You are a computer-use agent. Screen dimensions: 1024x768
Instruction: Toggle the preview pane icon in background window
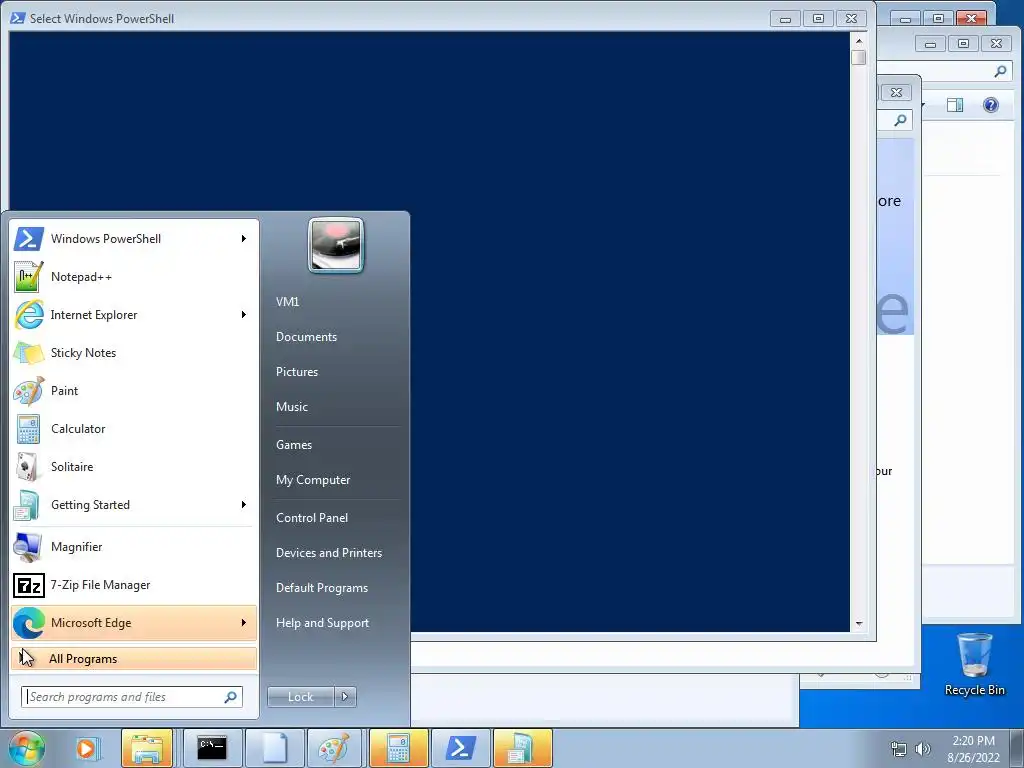pos(955,105)
